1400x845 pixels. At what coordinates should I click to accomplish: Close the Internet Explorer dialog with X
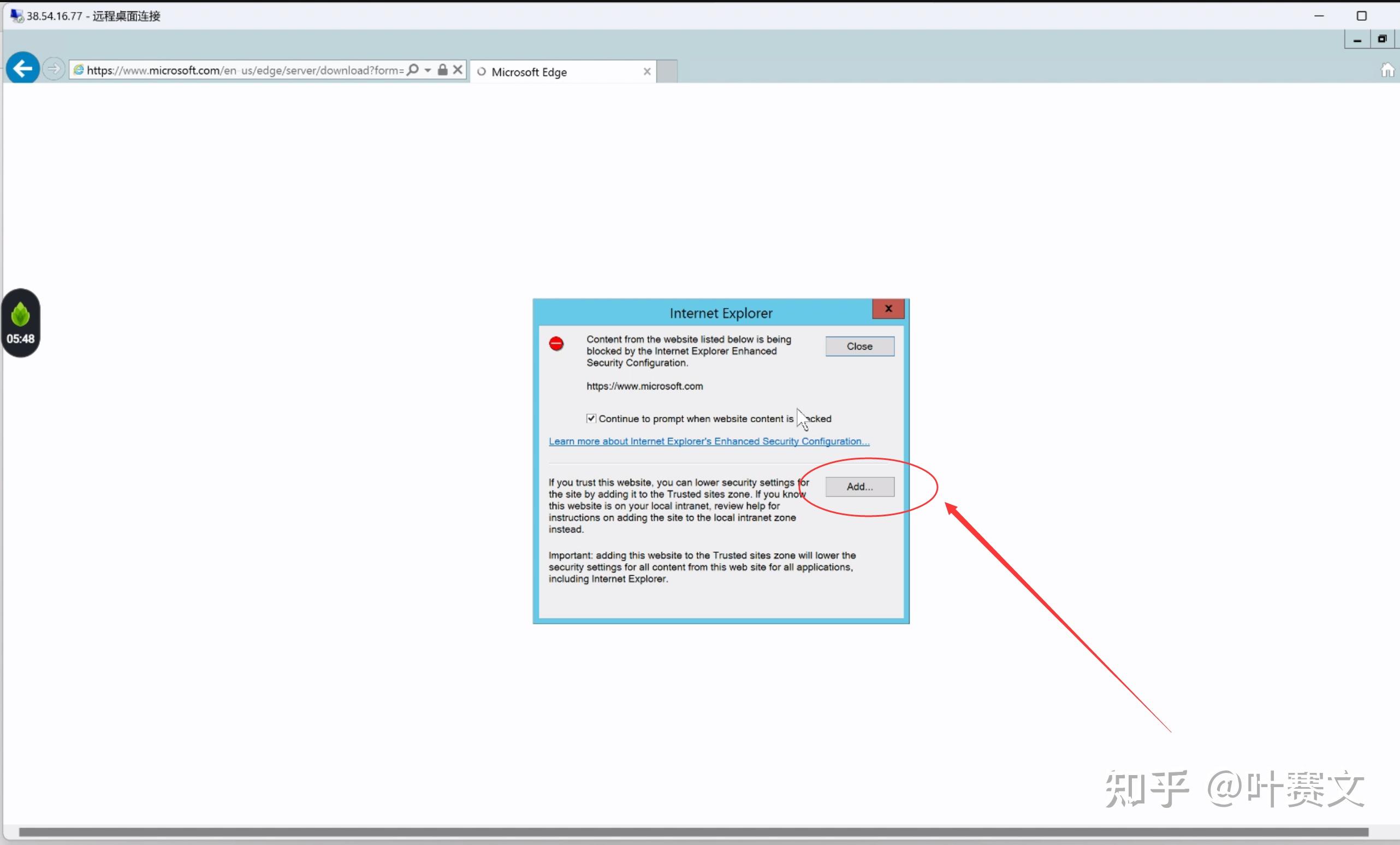(x=888, y=309)
